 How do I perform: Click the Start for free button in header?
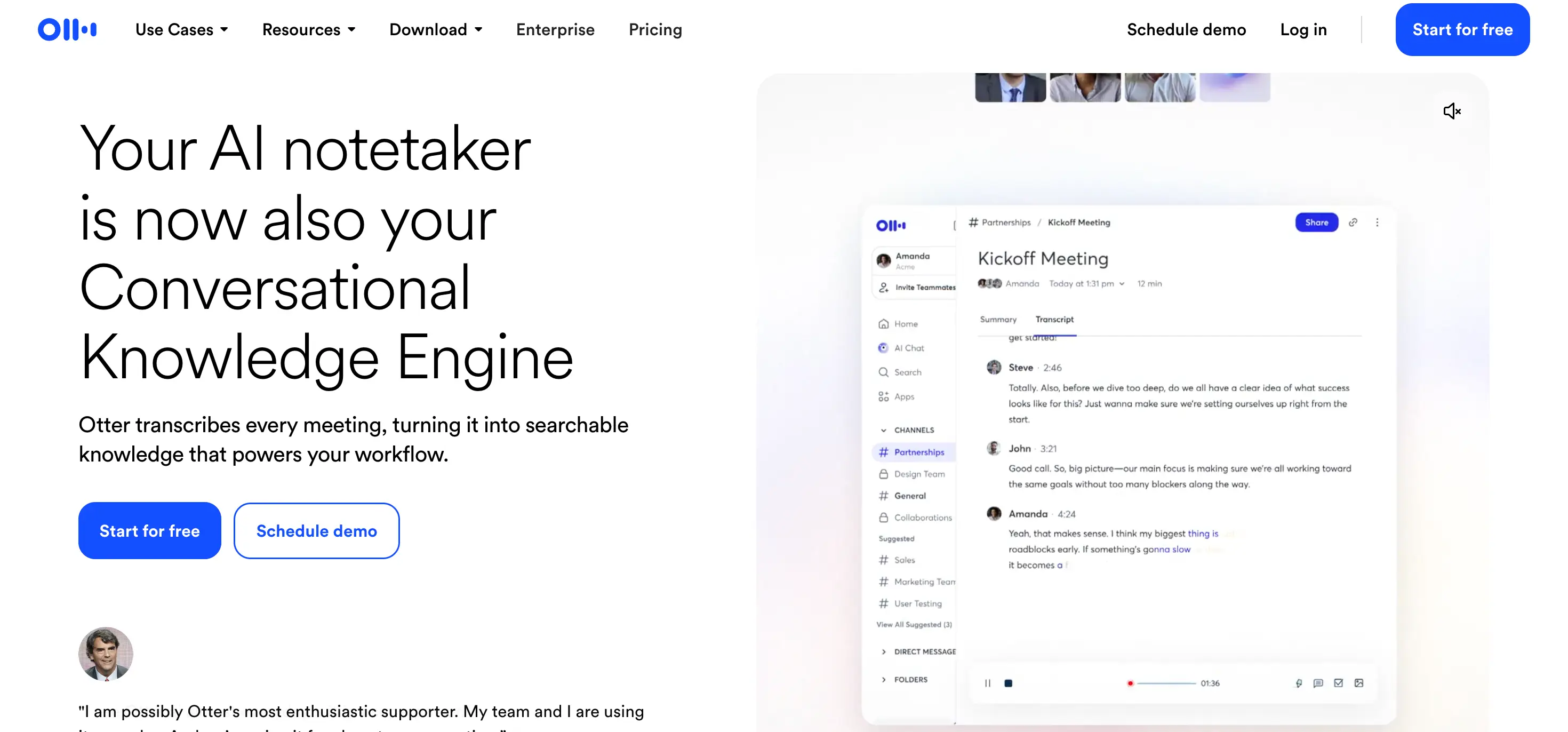click(1462, 29)
